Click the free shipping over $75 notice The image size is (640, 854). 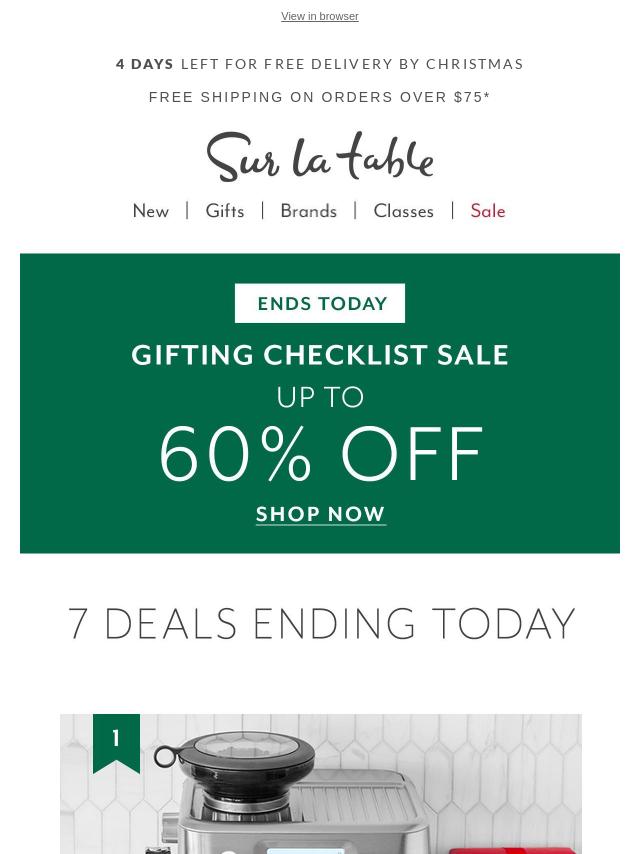click(320, 97)
